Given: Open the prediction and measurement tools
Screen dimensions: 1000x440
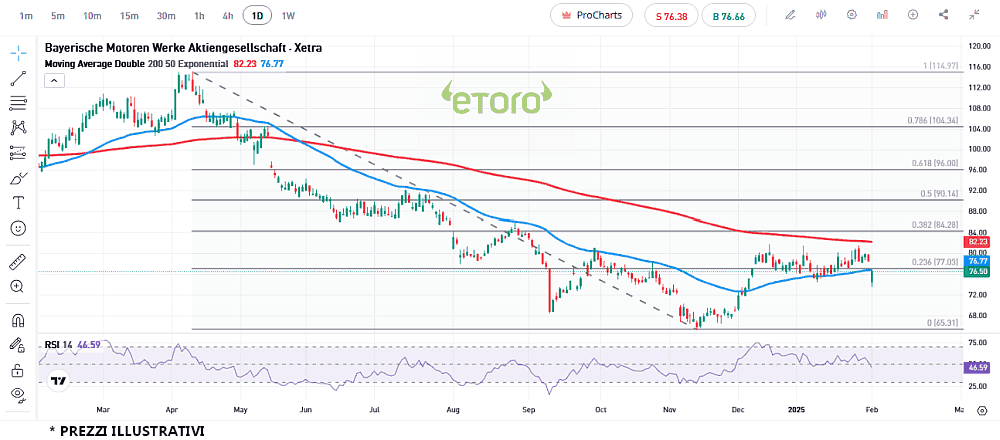Looking at the screenshot, I should click(18, 153).
